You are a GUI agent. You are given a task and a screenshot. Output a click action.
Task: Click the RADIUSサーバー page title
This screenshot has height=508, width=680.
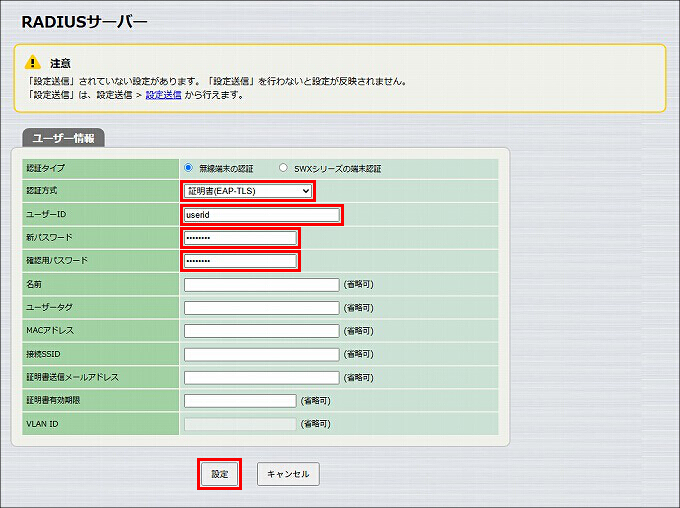[x=85, y=22]
